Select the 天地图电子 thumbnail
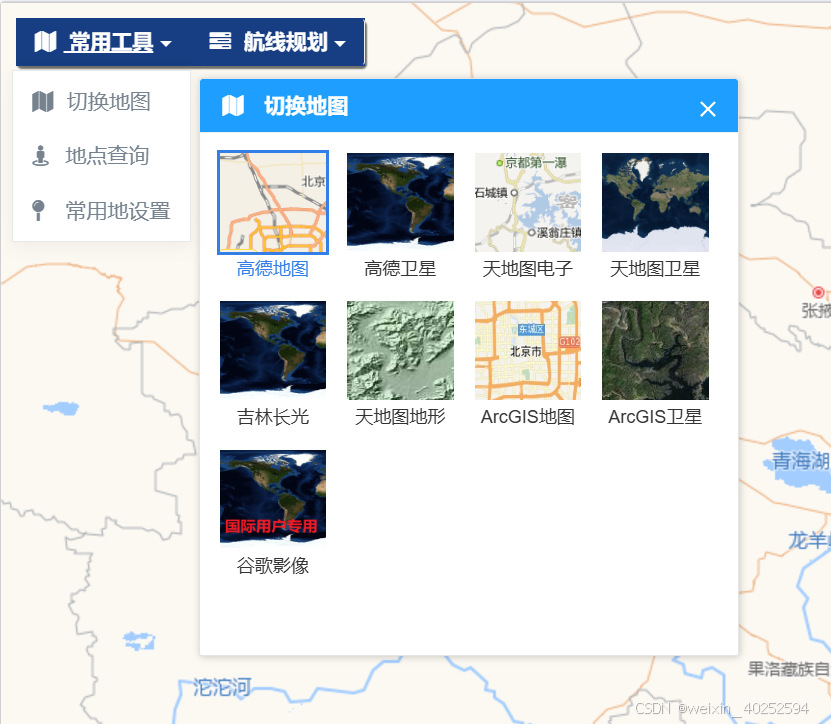Screen dimensions: 831x724 (x=528, y=202)
